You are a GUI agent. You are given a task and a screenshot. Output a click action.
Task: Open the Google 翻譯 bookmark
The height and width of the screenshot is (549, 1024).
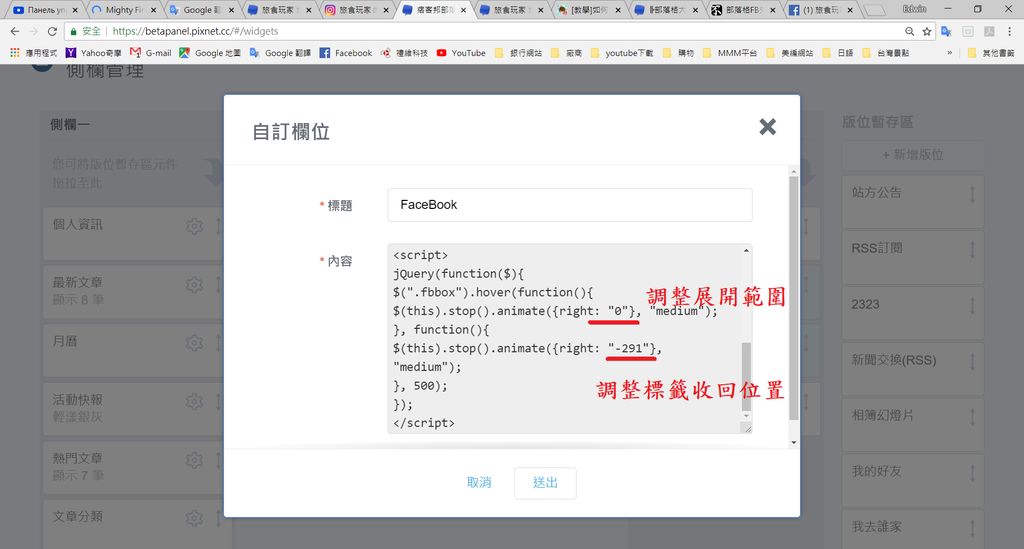280,53
